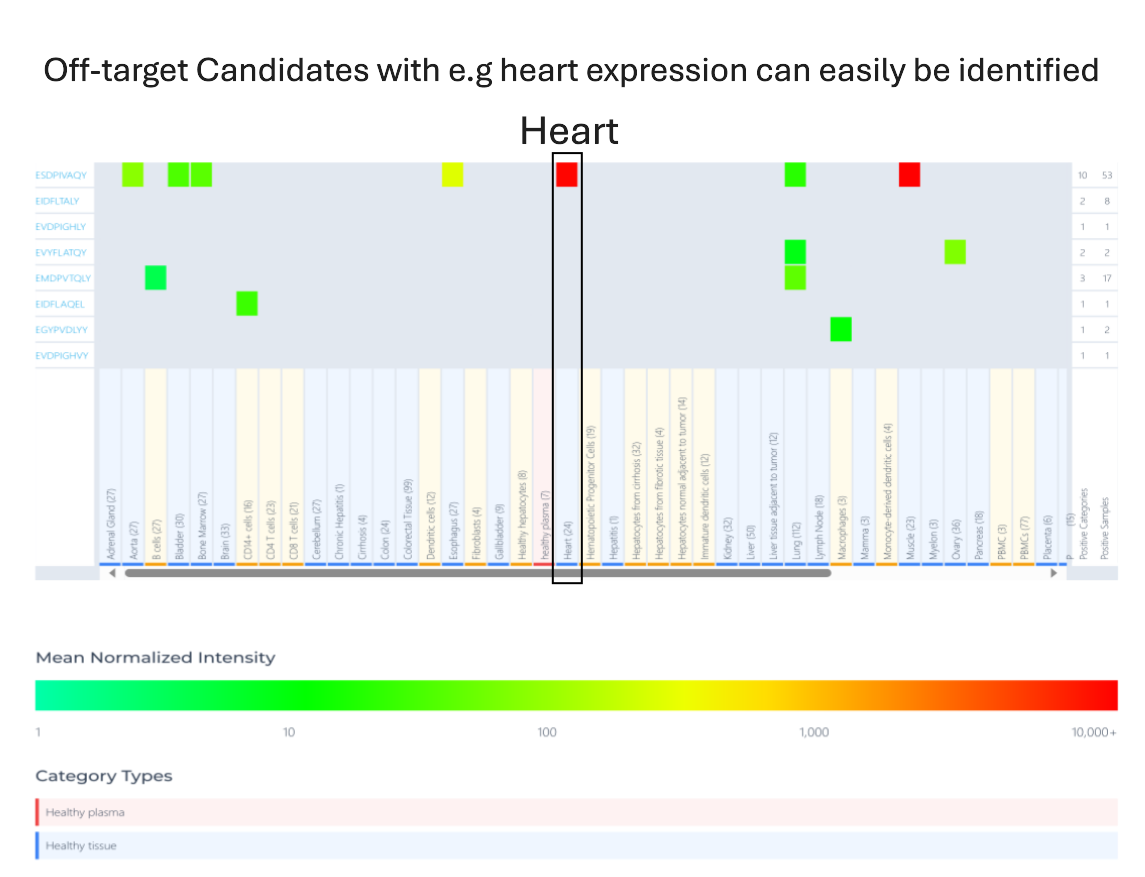Screen dimensions: 1145x877
Task: Select the yellow Esophagus cell in ESDPIVAQY row
Action: tap(452, 175)
